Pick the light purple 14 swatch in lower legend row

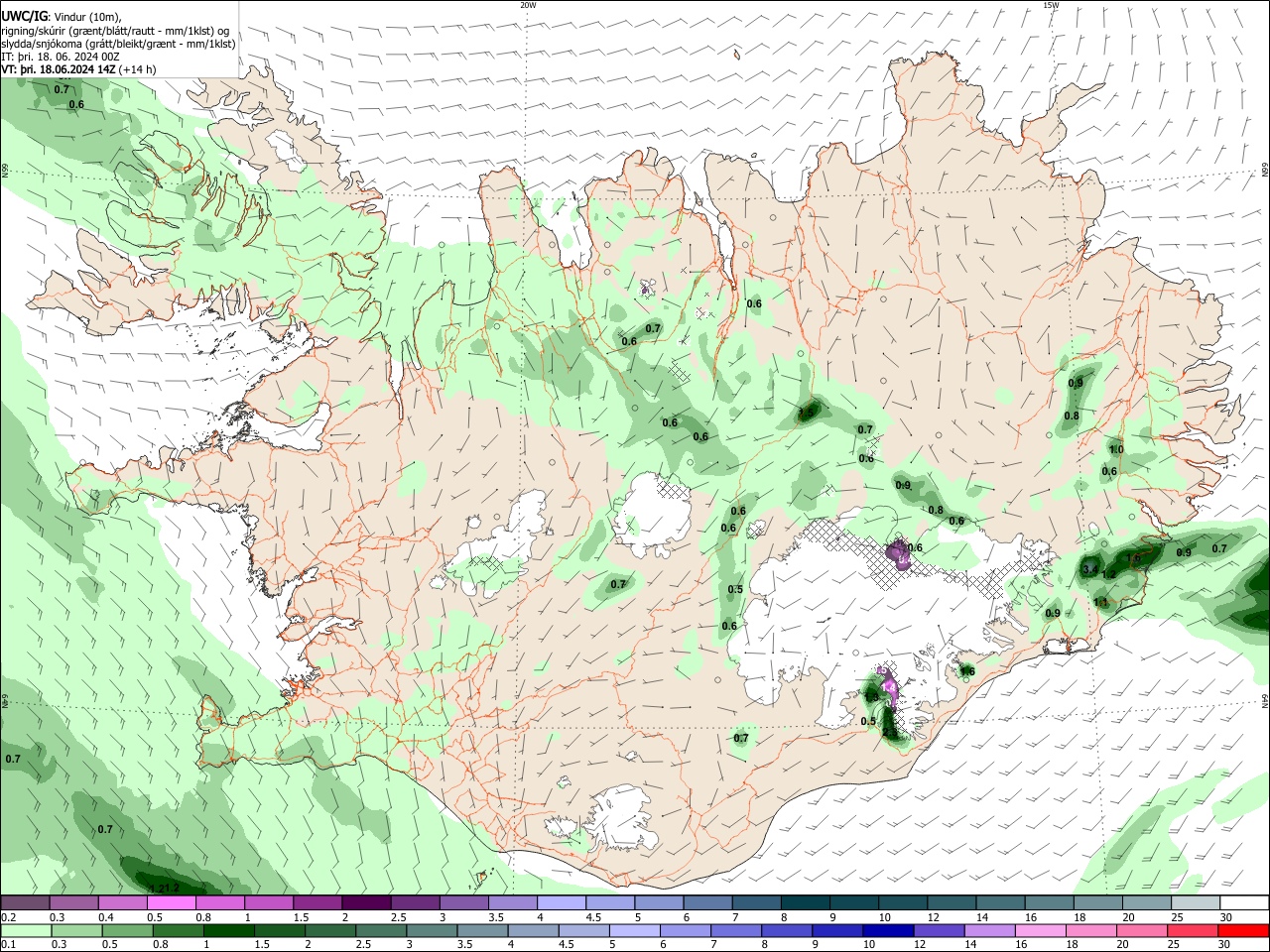pos(991,931)
